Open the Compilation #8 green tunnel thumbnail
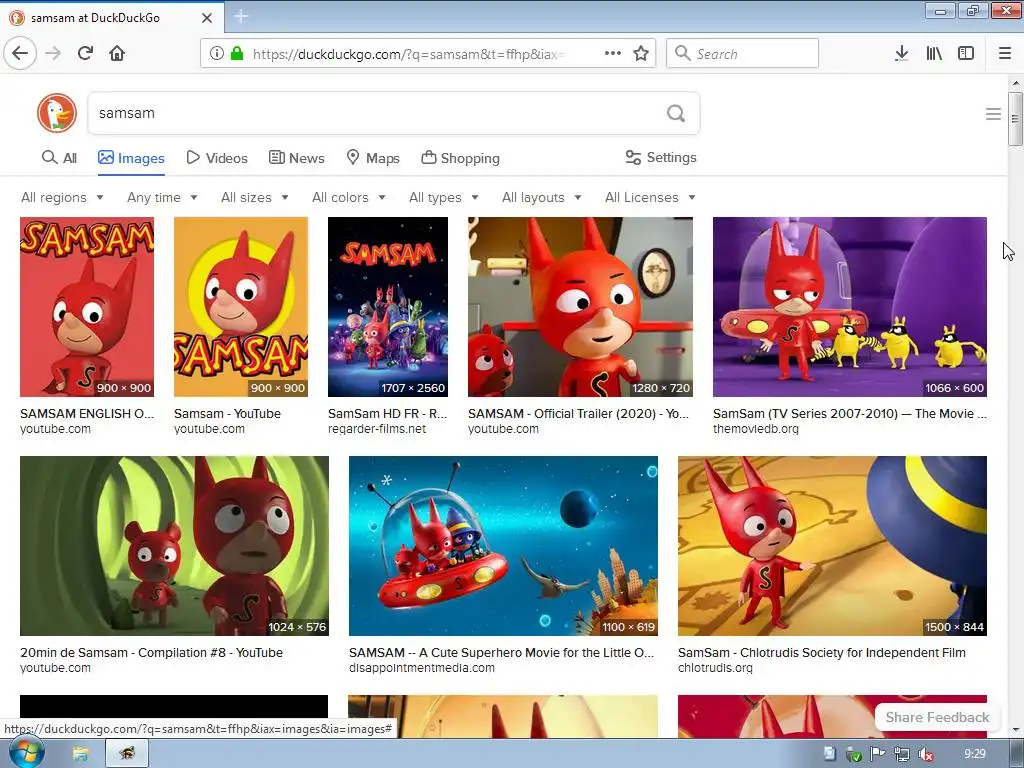Viewport: 1024px width, 768px height. click(x=174, y=546)
